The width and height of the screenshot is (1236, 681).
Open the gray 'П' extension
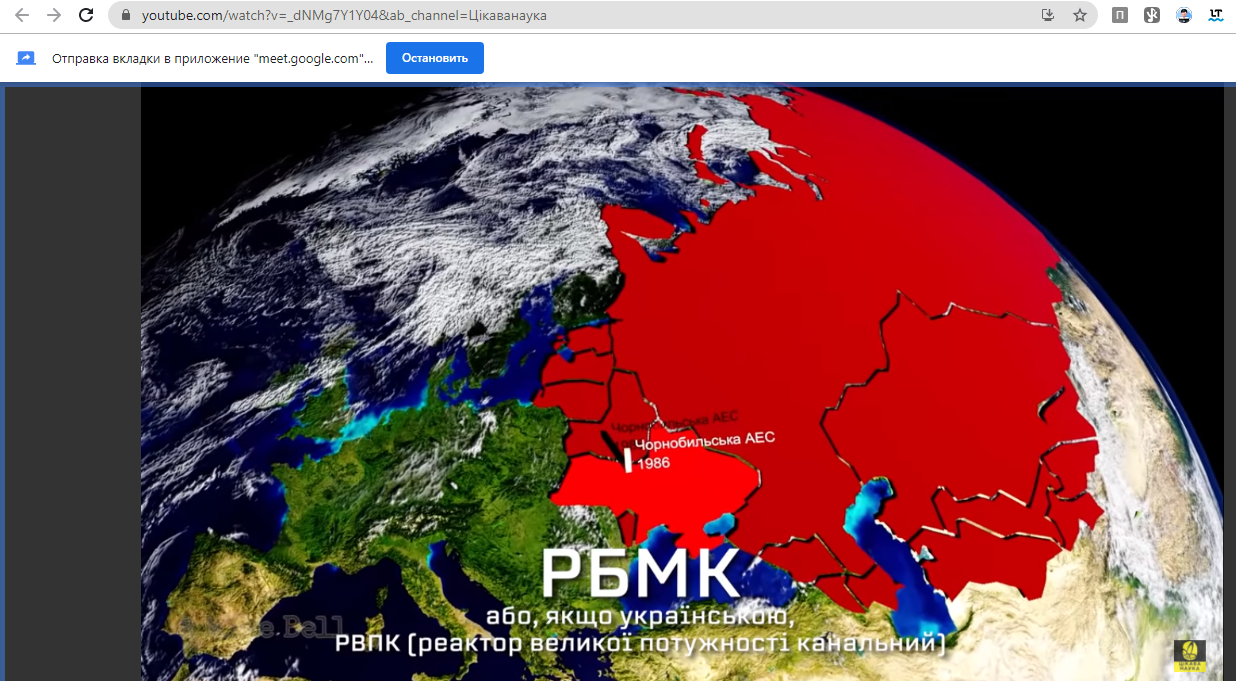(1120, 15)
